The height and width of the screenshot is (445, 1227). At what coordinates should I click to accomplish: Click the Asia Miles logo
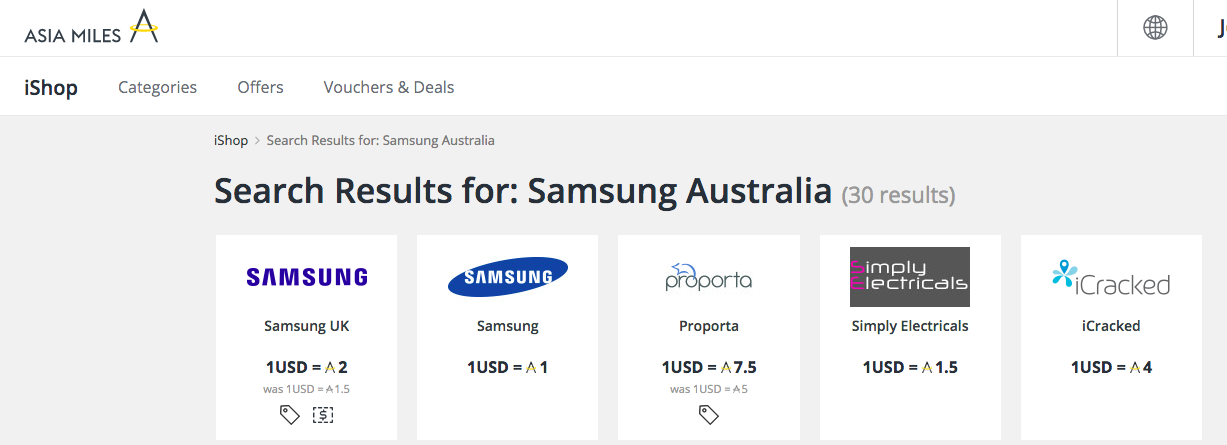[91, 27]
